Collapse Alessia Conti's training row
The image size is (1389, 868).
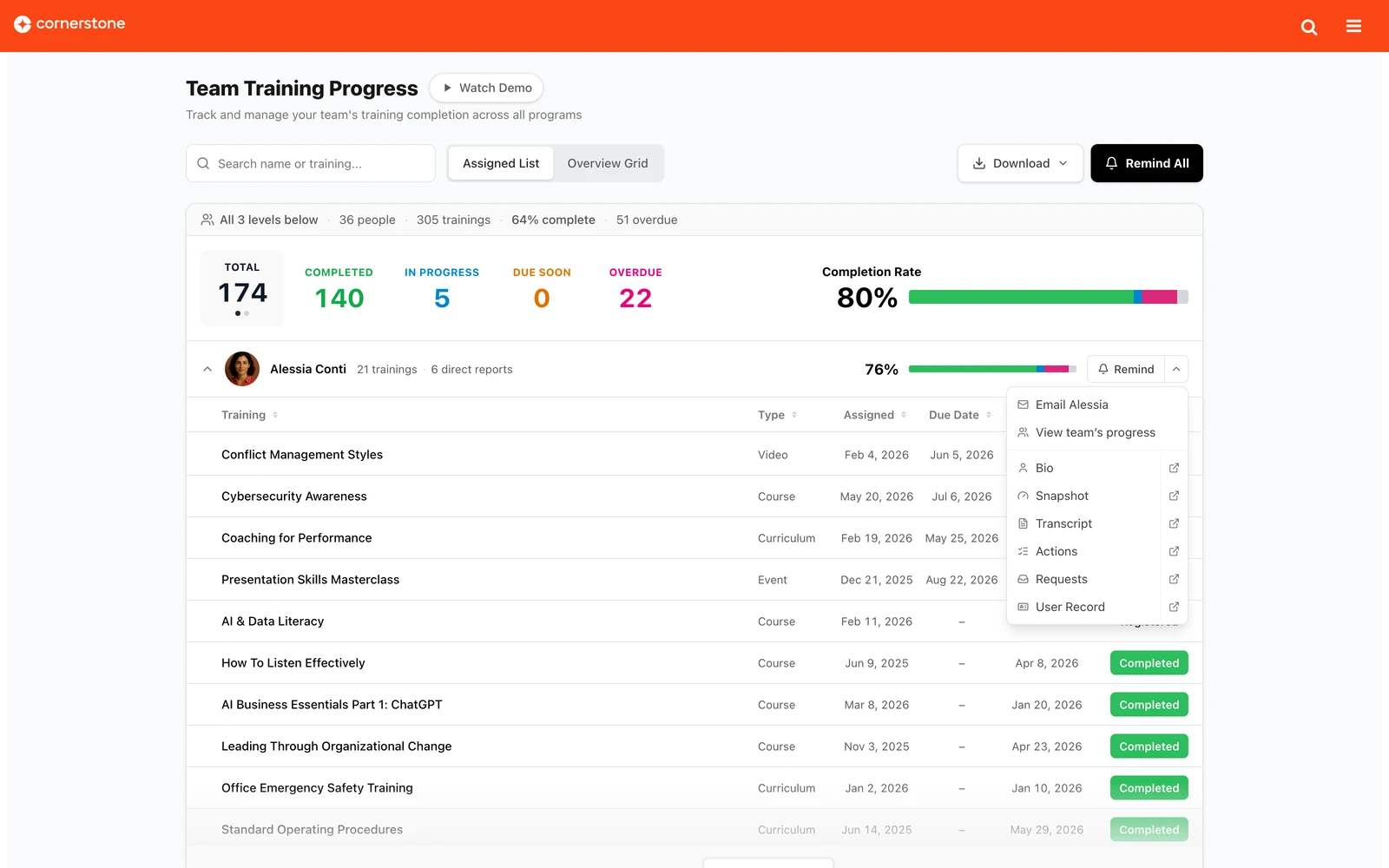click(x=207, y=369)
